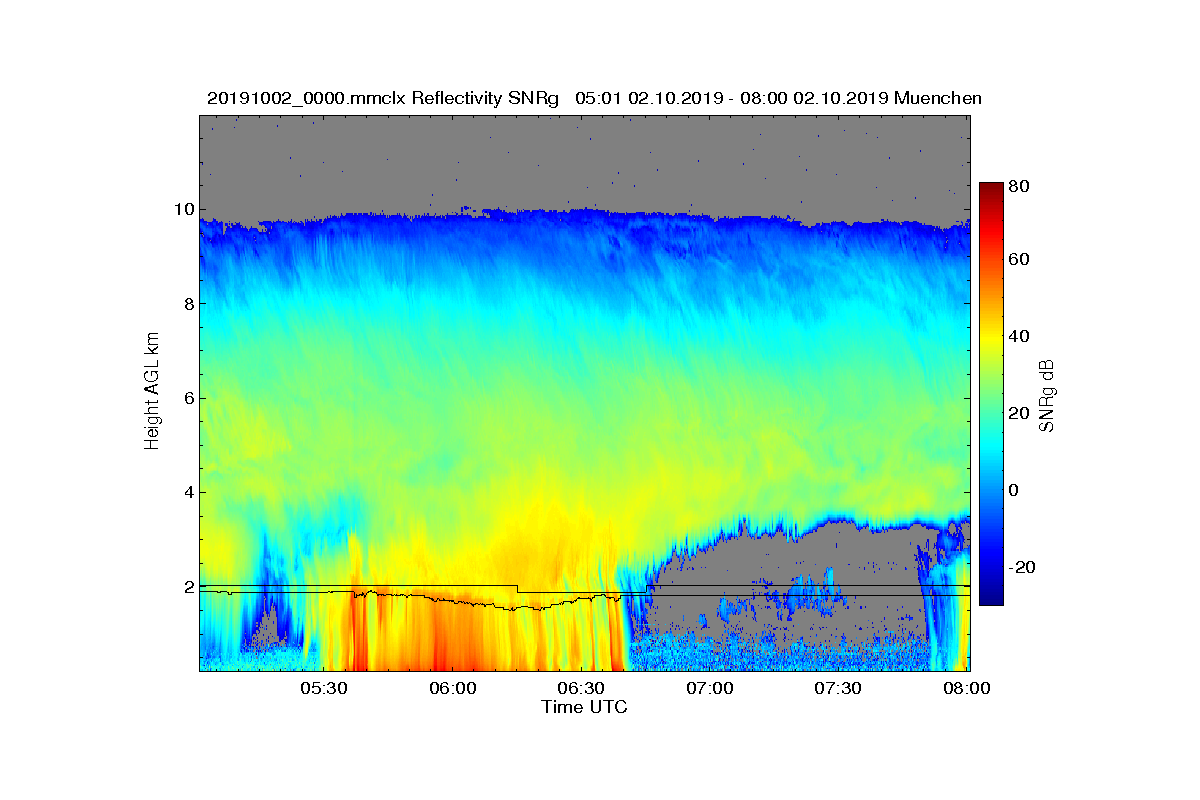Click the dark red top of the colorbar
This screenshot has height=800, width=1200.
click(x=991, y=190)
